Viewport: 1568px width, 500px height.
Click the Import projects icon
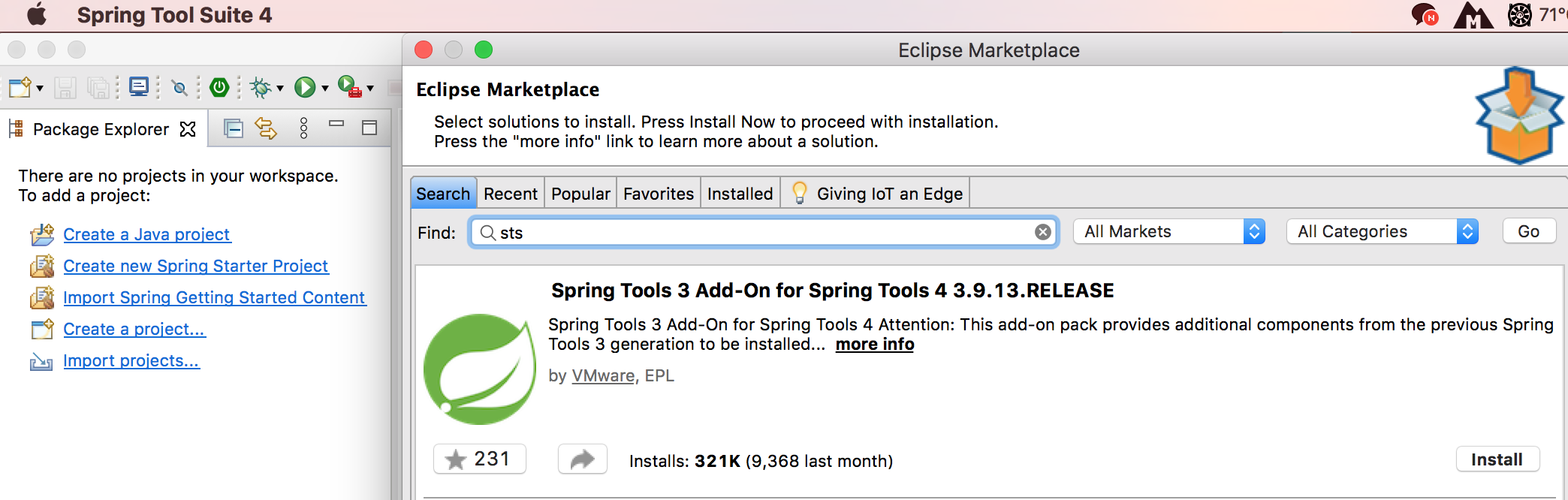point(41,362)
